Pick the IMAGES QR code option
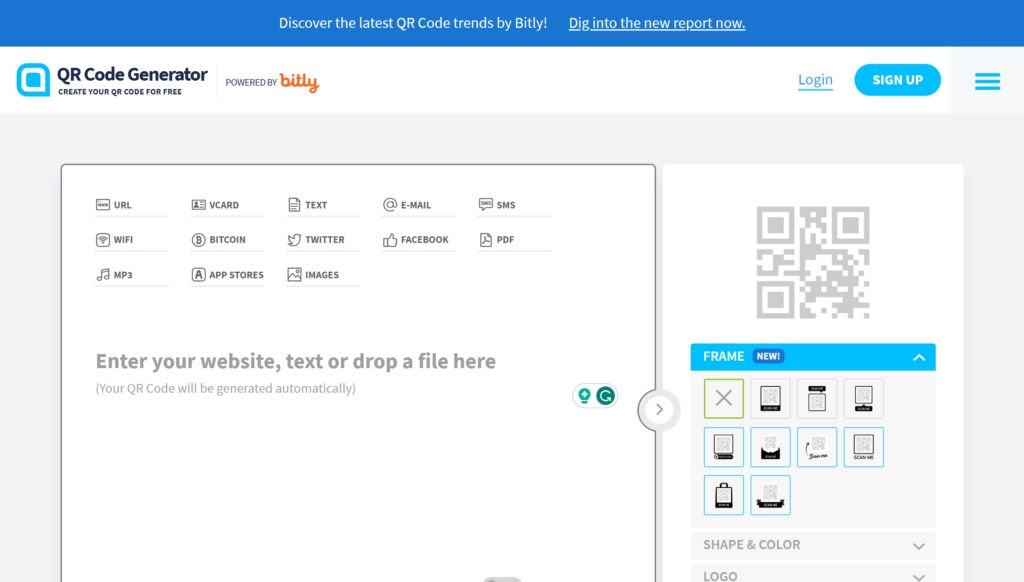 (320, 274)
